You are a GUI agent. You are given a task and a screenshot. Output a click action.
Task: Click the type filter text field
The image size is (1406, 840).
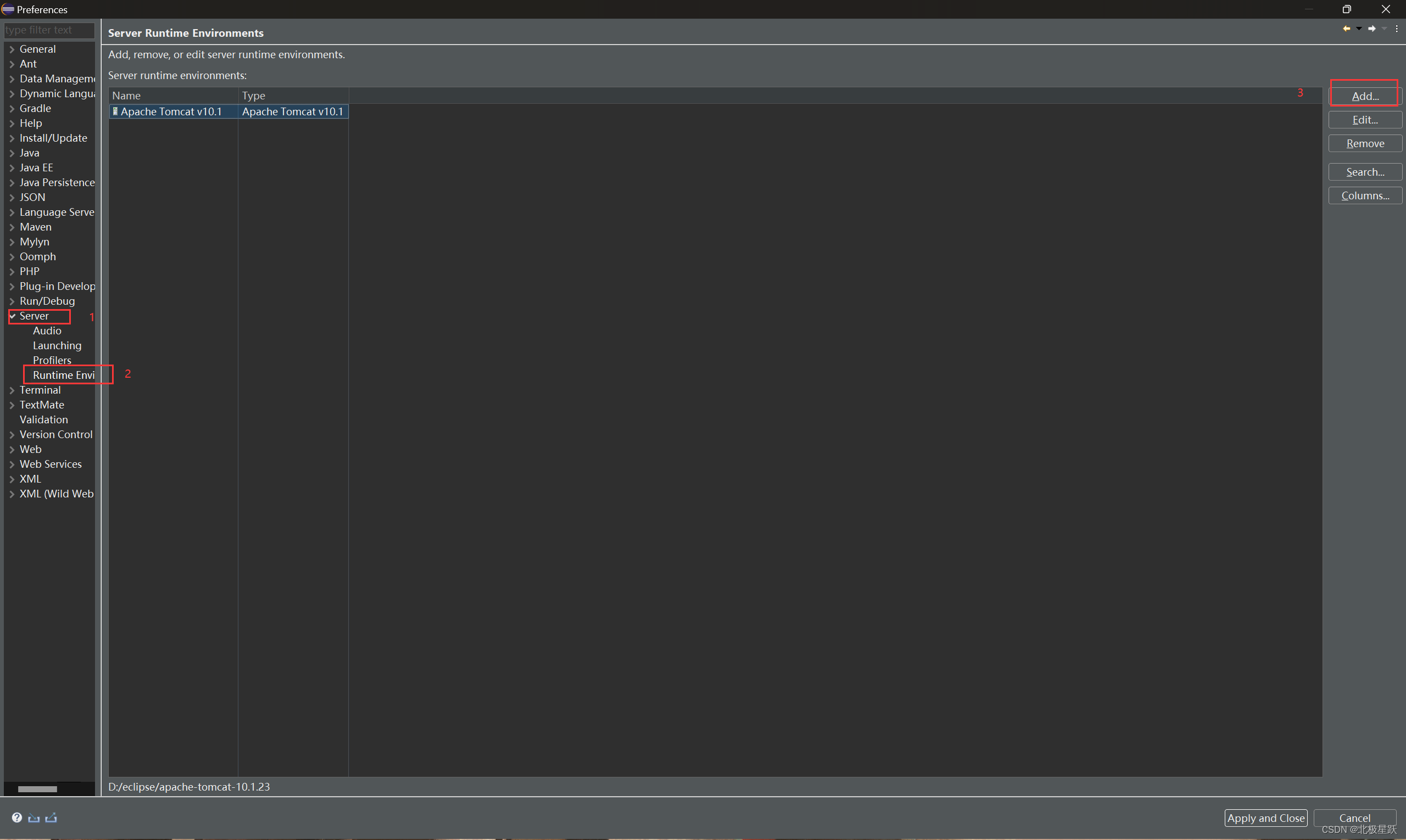[49, 30]
